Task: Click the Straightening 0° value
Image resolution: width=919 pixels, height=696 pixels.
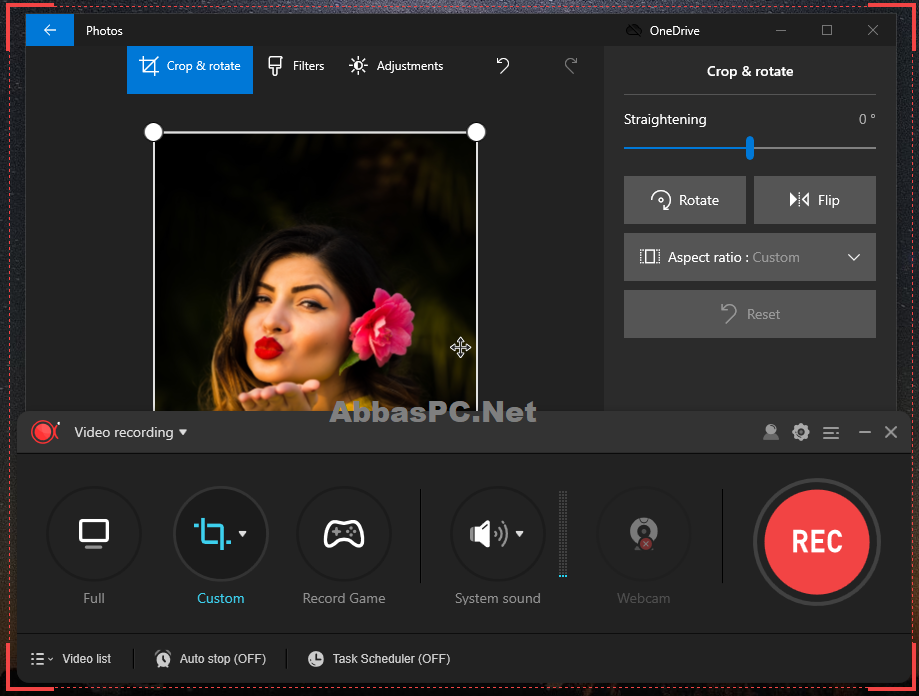Action: [867, 119]
